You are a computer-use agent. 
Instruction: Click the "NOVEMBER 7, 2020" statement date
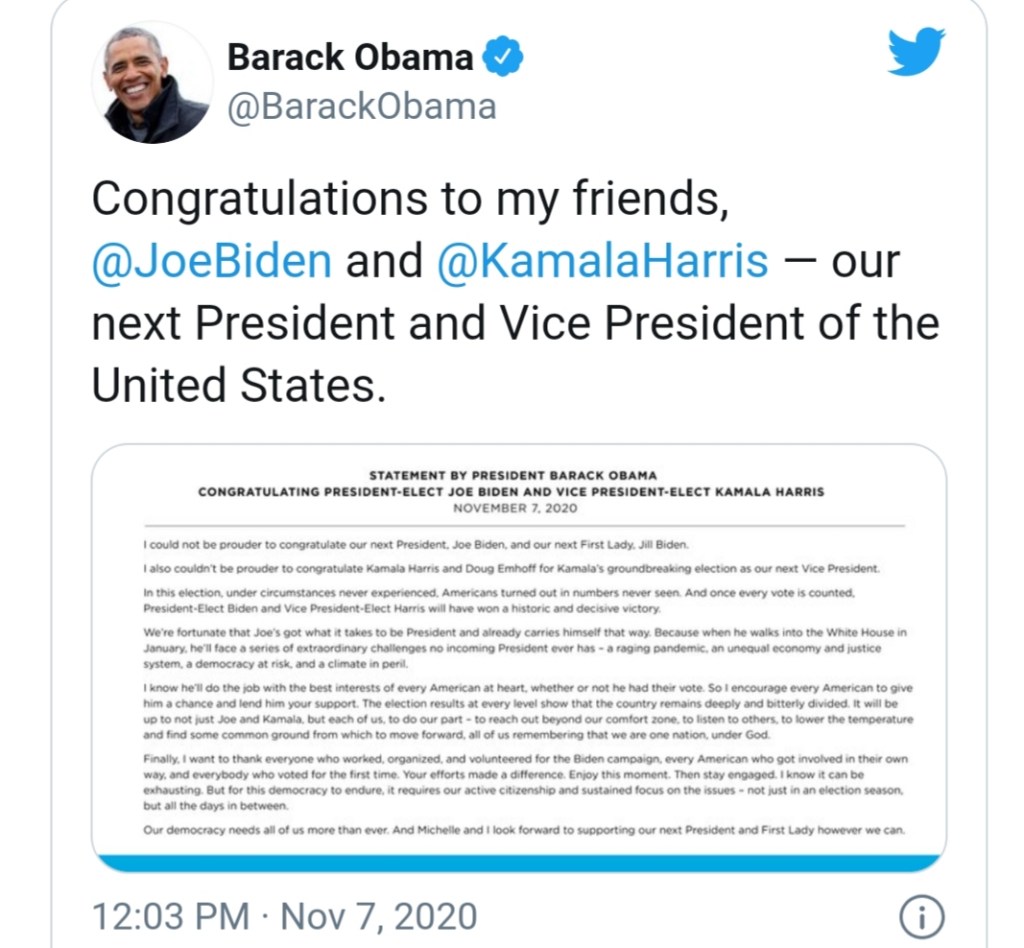coord(511,508)
